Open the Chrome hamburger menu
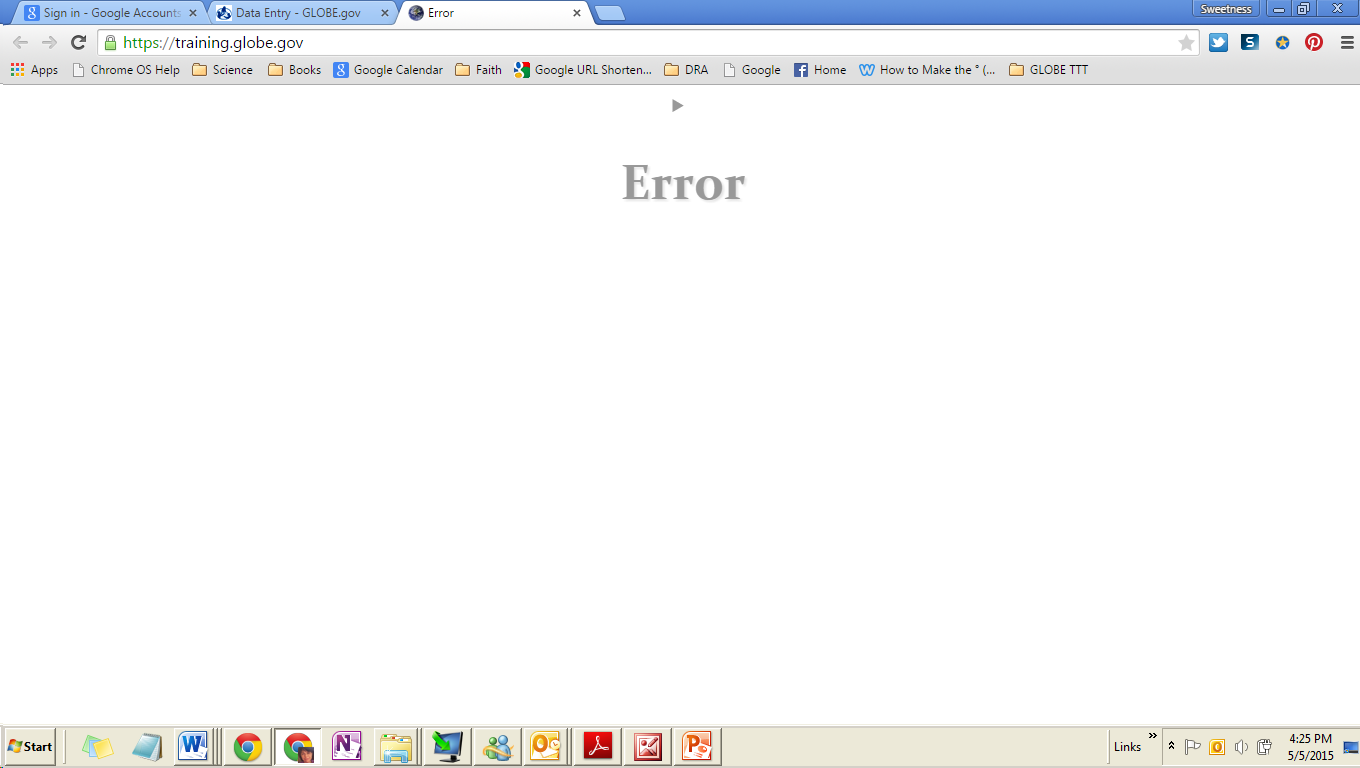 1346,42
